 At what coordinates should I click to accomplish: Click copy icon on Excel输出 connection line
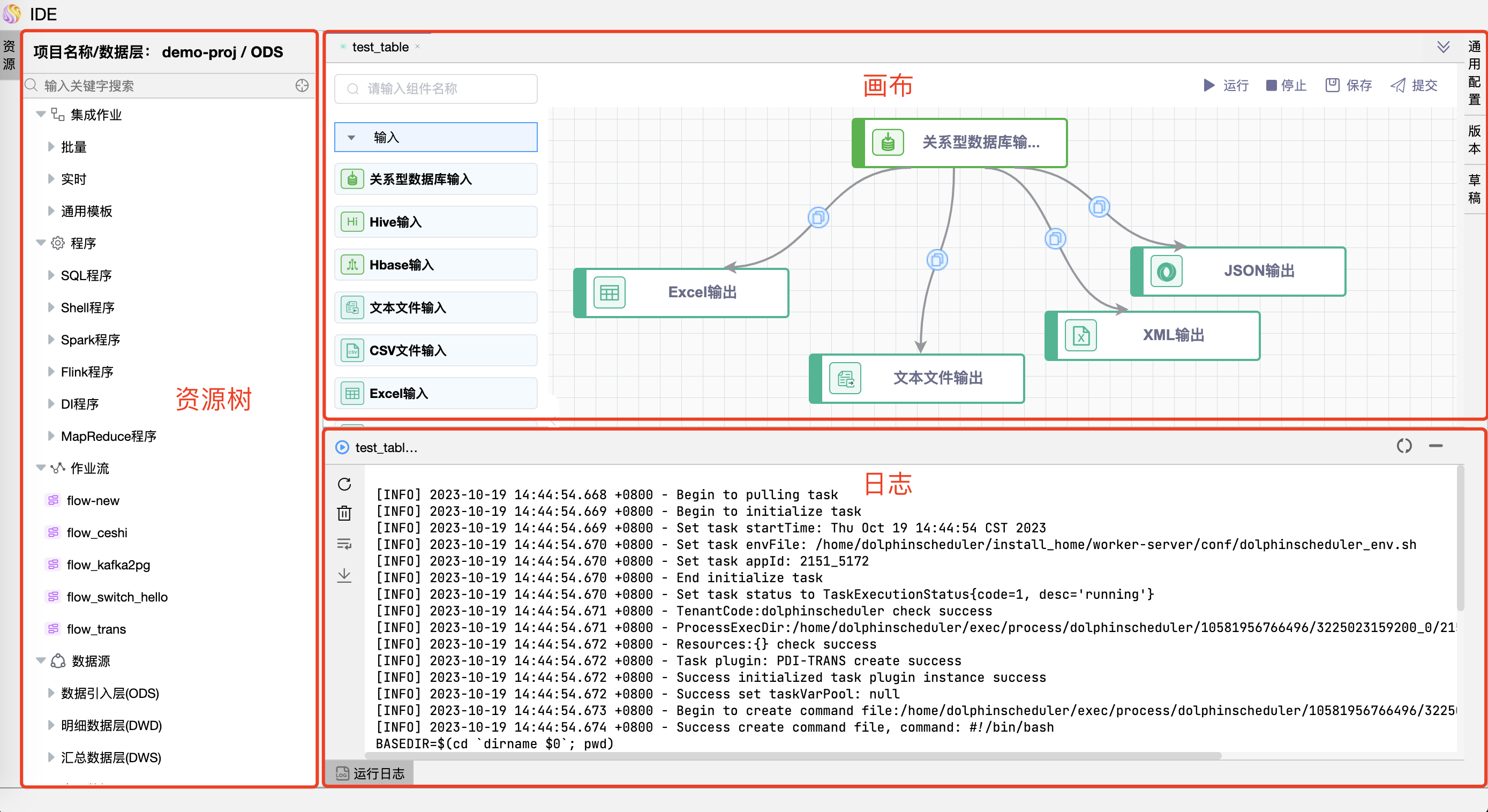[818, 217]
